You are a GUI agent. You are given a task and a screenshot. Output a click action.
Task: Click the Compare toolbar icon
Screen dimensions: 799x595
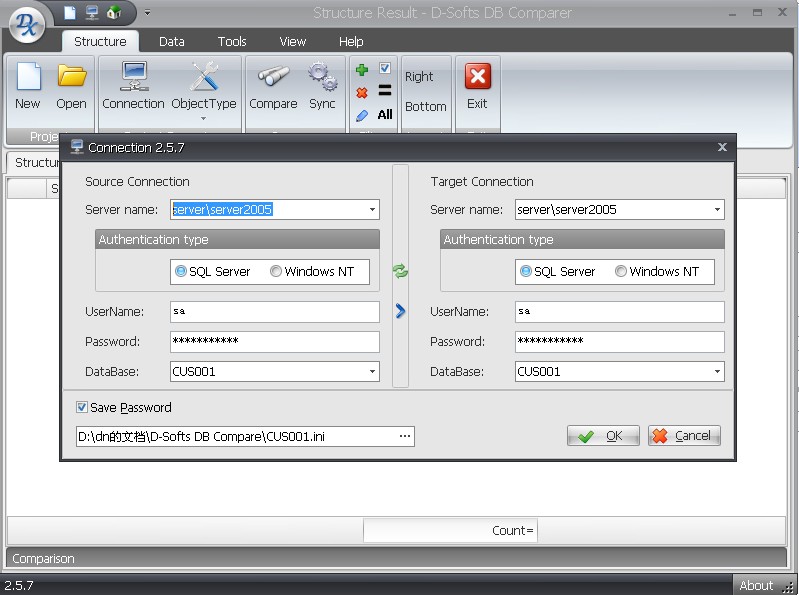tap(273, 78)
